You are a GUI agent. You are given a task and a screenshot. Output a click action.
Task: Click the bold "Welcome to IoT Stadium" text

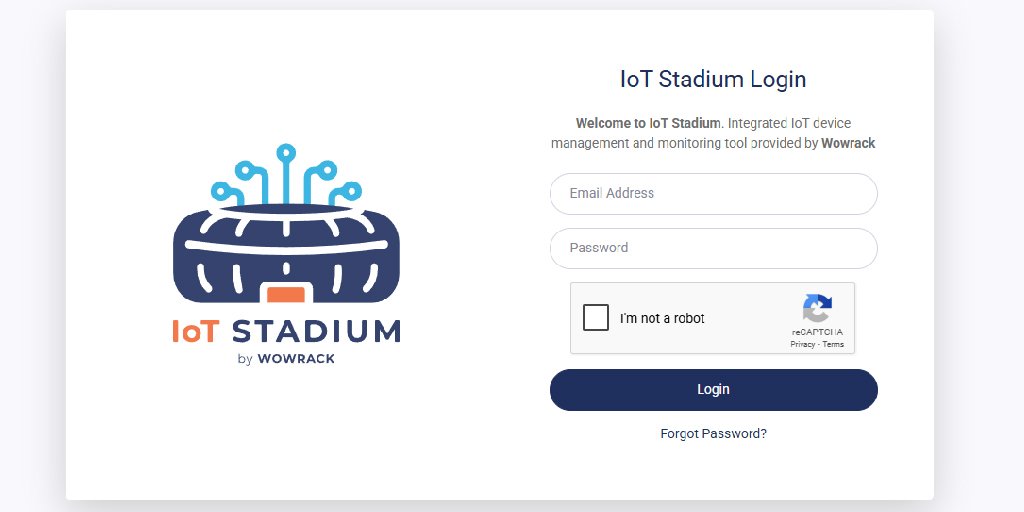pyautogui.click(x=647, y=123)
